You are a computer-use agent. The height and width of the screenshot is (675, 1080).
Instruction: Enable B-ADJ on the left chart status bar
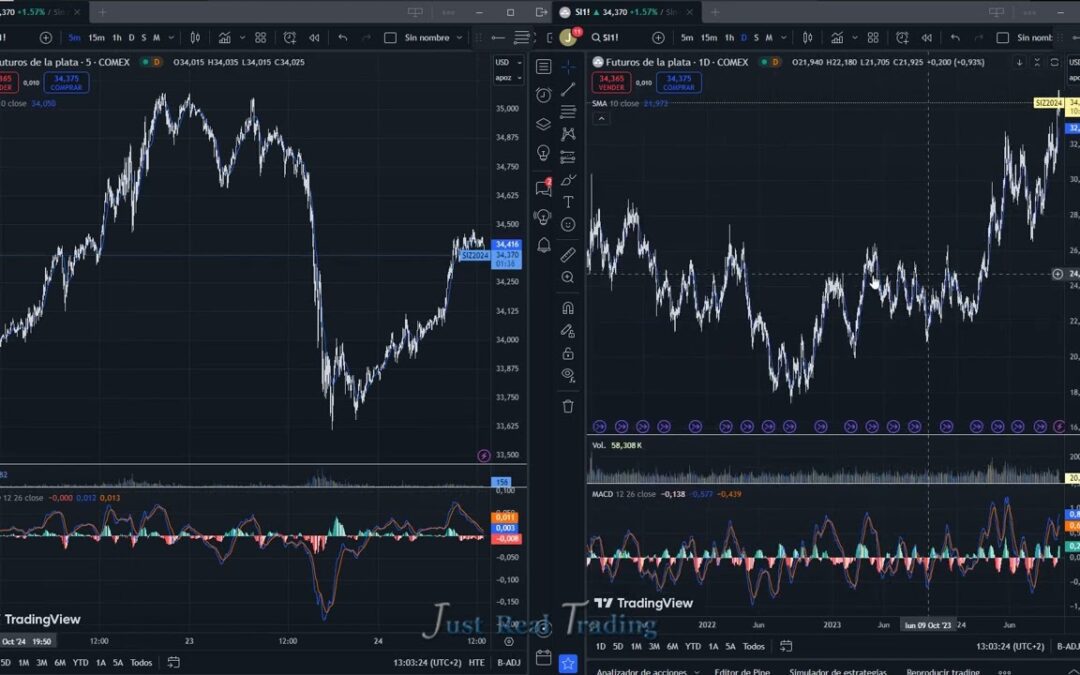[509, 663]
